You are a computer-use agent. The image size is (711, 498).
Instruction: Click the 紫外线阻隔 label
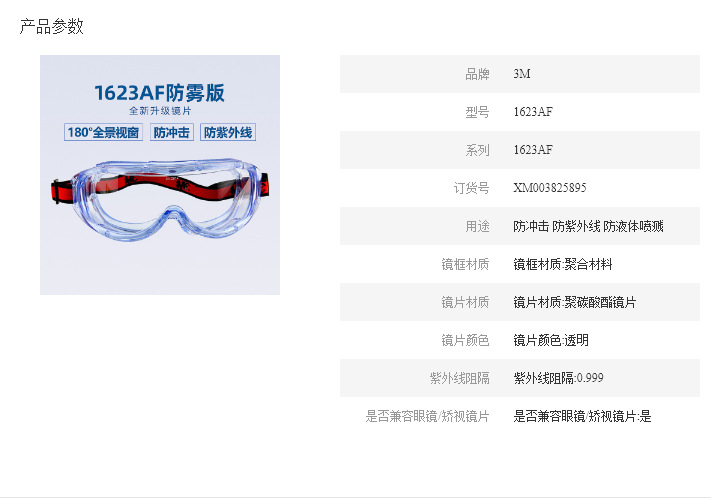459,378
